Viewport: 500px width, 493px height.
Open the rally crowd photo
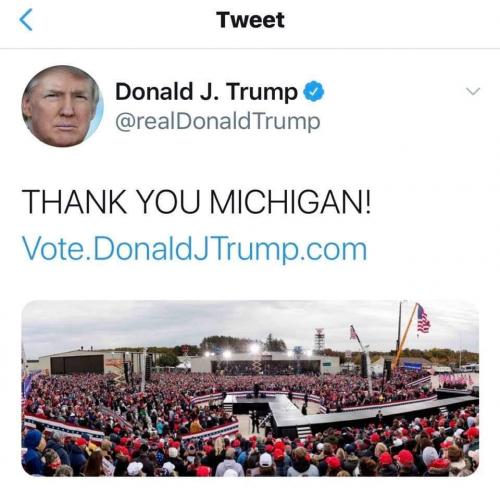250,388
